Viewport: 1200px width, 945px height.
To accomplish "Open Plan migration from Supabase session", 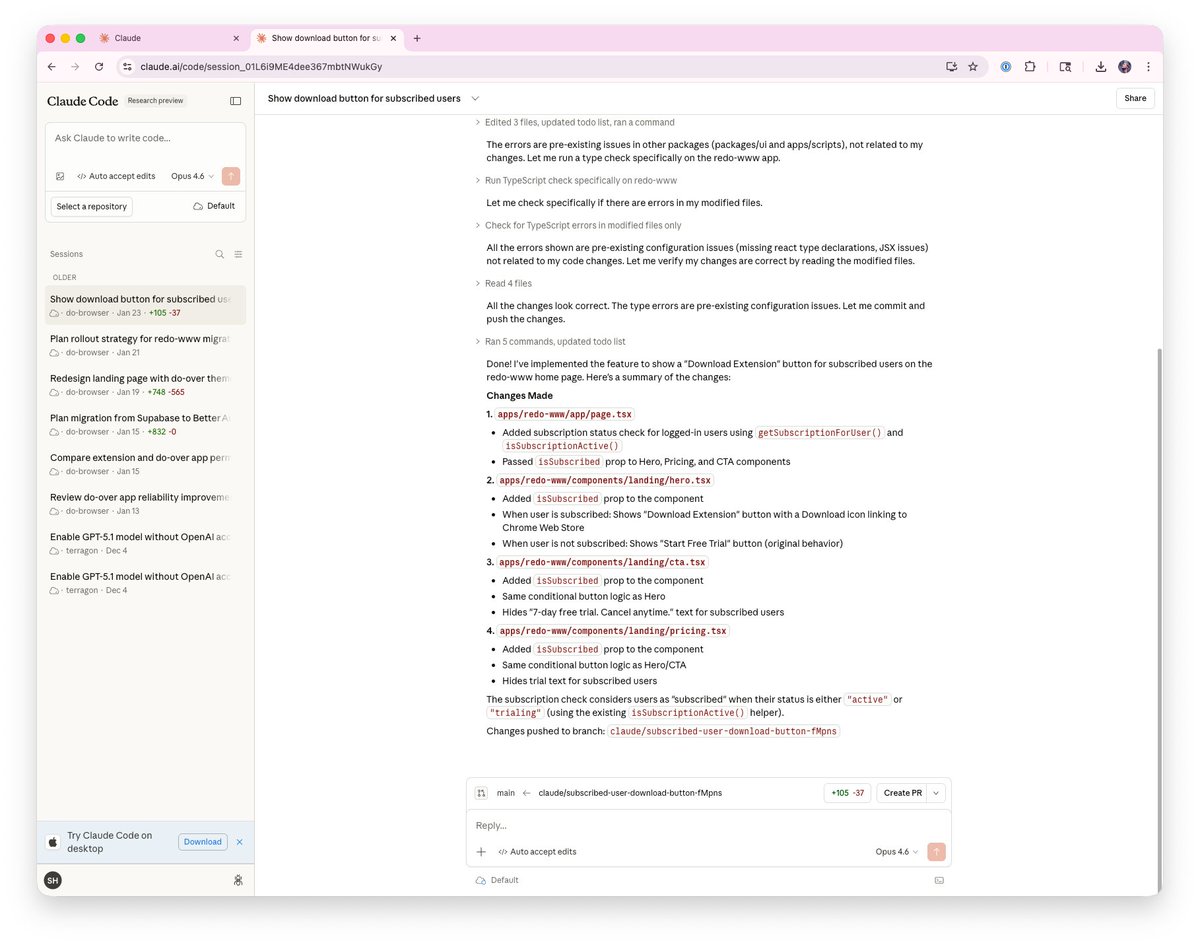I will [x=145, y=424].
